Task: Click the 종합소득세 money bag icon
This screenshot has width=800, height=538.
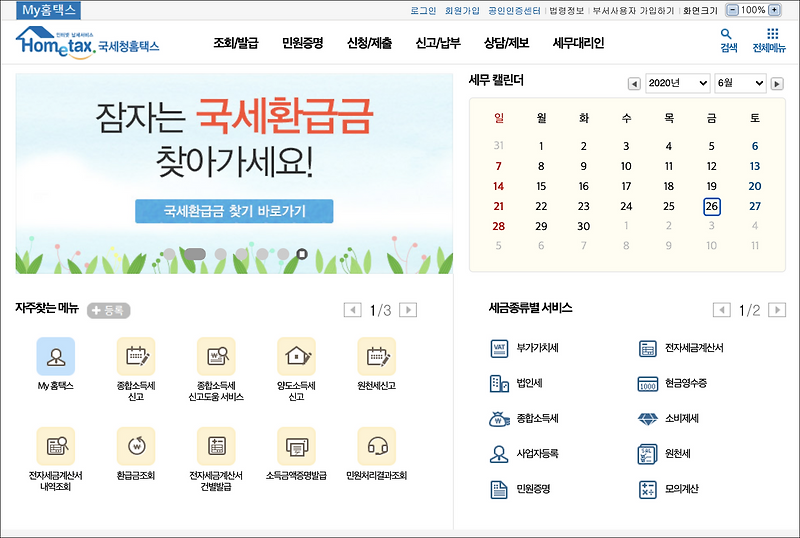Action: 499,419
